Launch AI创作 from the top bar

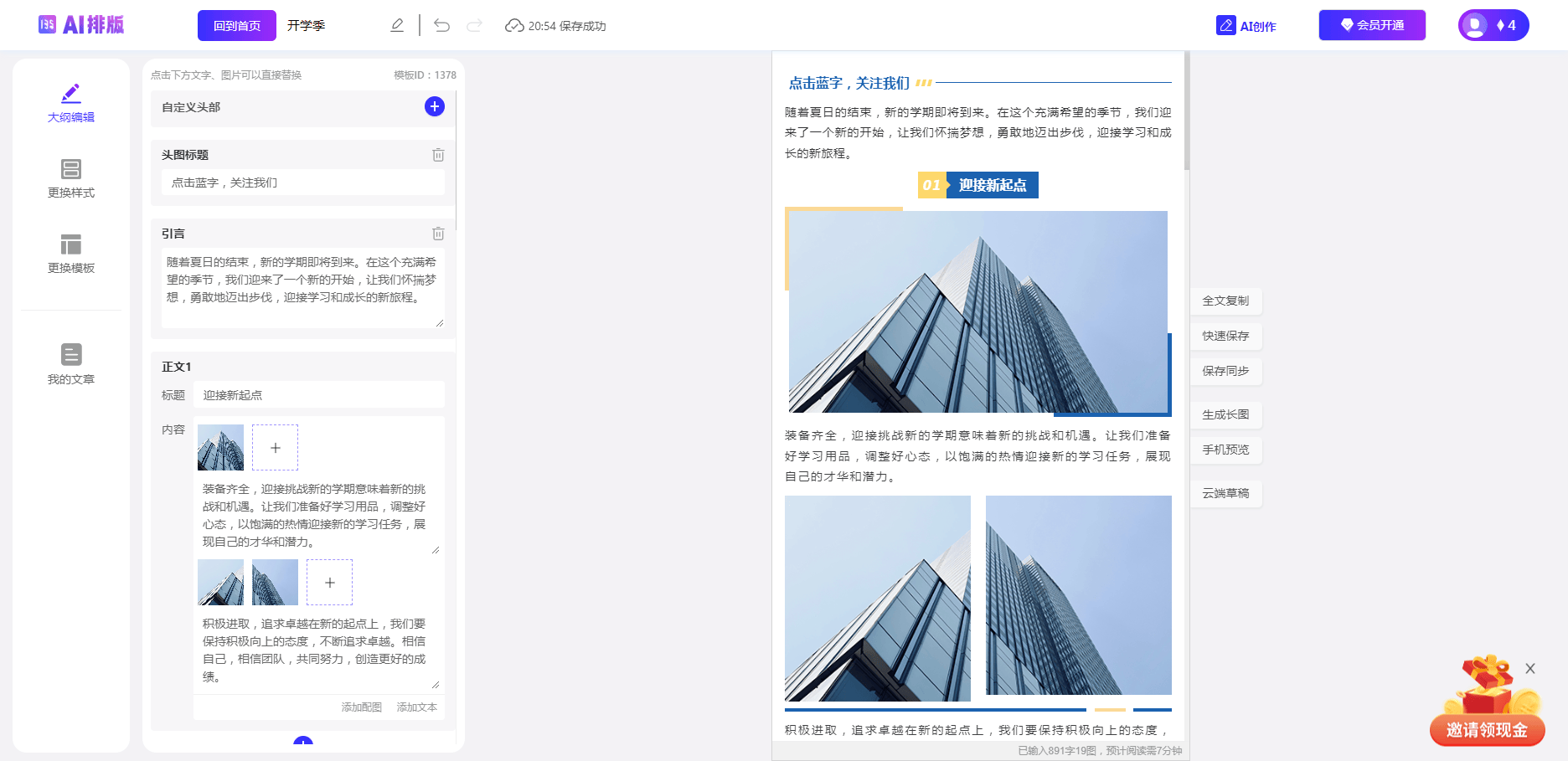1247,25
